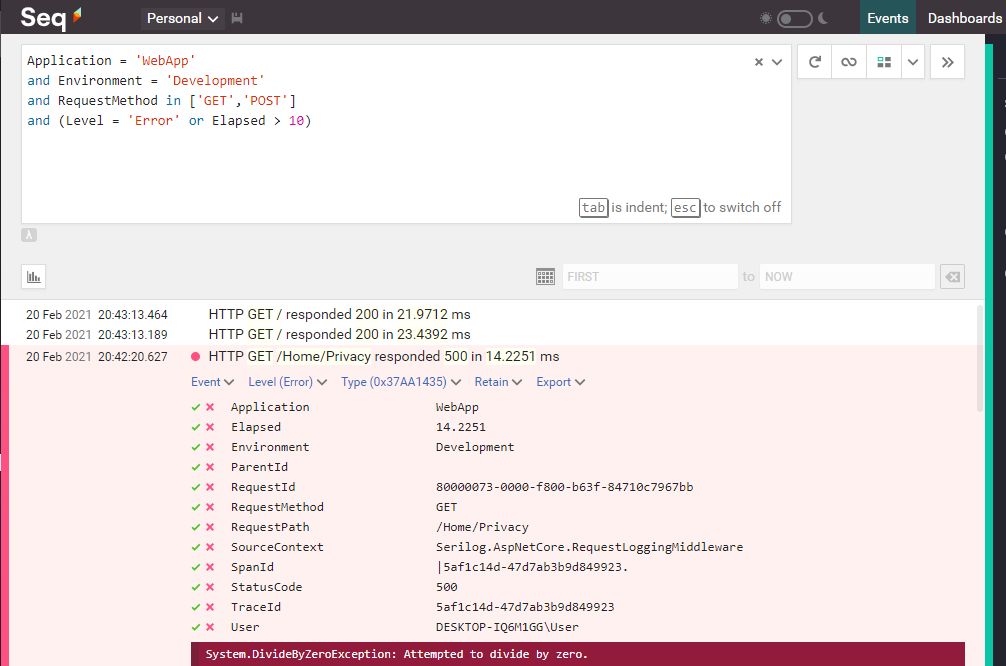
Task: Click the NOW date range input
Action: [847, 277]
